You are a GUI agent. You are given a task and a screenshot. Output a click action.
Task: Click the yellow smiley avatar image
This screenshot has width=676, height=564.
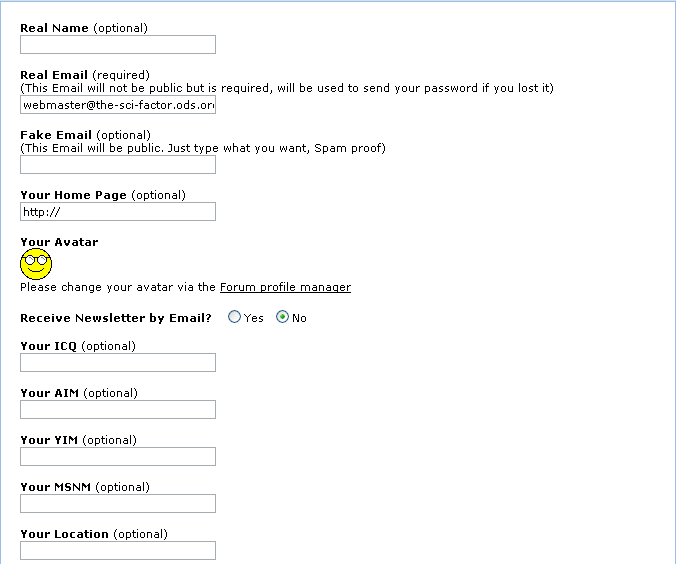(36, 264)
